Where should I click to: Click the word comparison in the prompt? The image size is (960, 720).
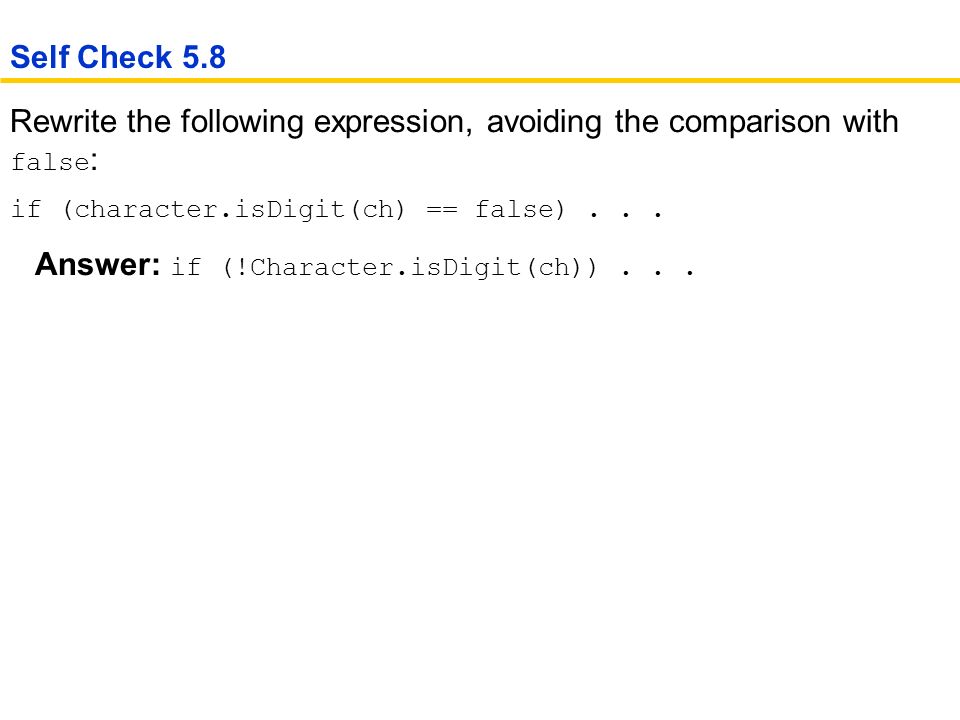[749, 121]
